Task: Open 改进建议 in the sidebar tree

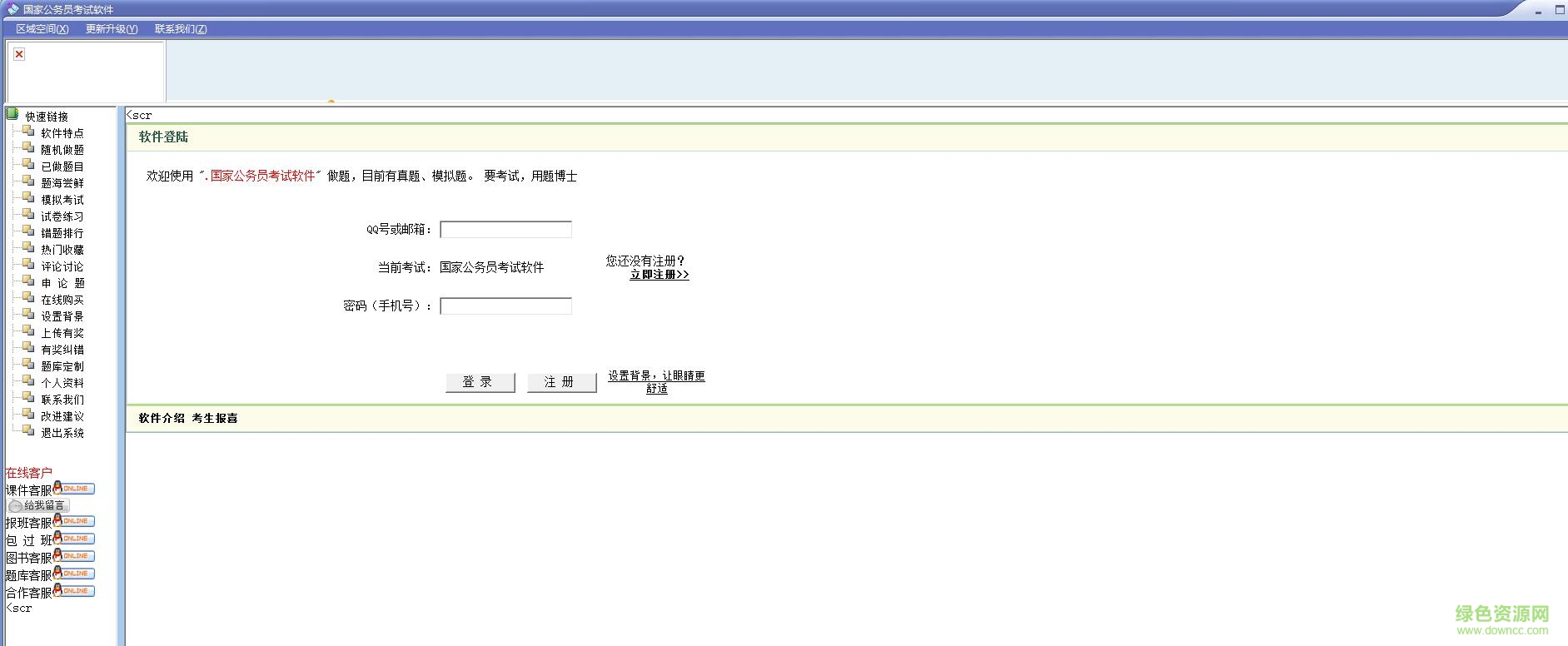Action: (x=62, y=416)
